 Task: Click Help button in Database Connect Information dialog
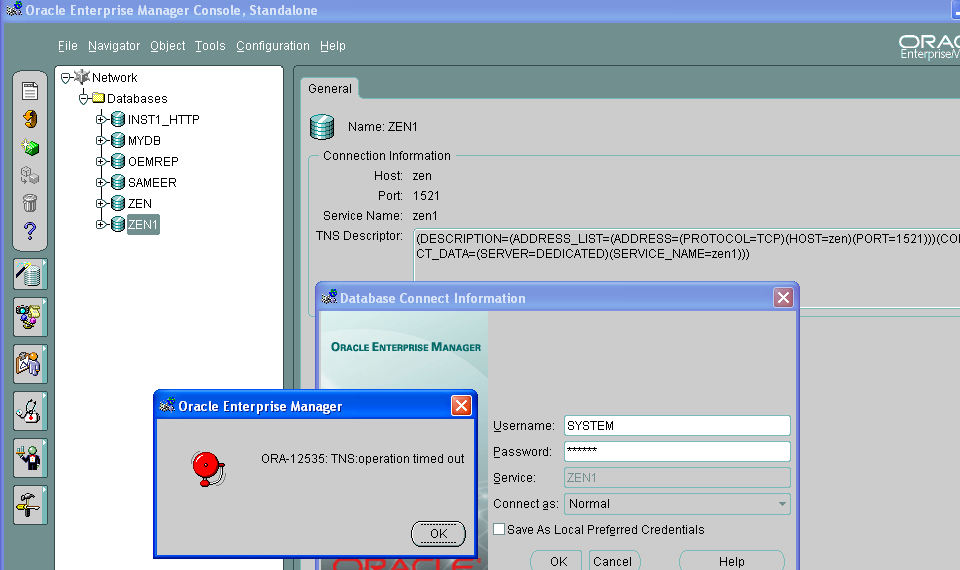pyautogui.click(x=732, y=561)
